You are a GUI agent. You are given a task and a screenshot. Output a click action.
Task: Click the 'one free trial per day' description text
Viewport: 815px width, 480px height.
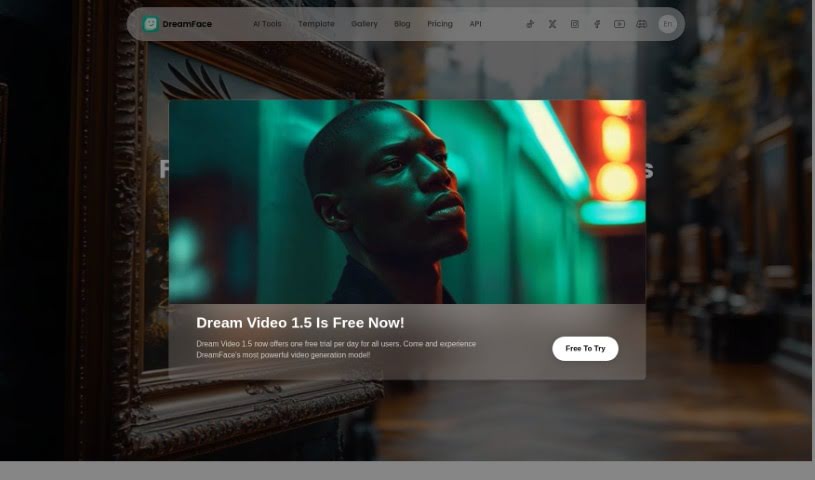(336, 349)
